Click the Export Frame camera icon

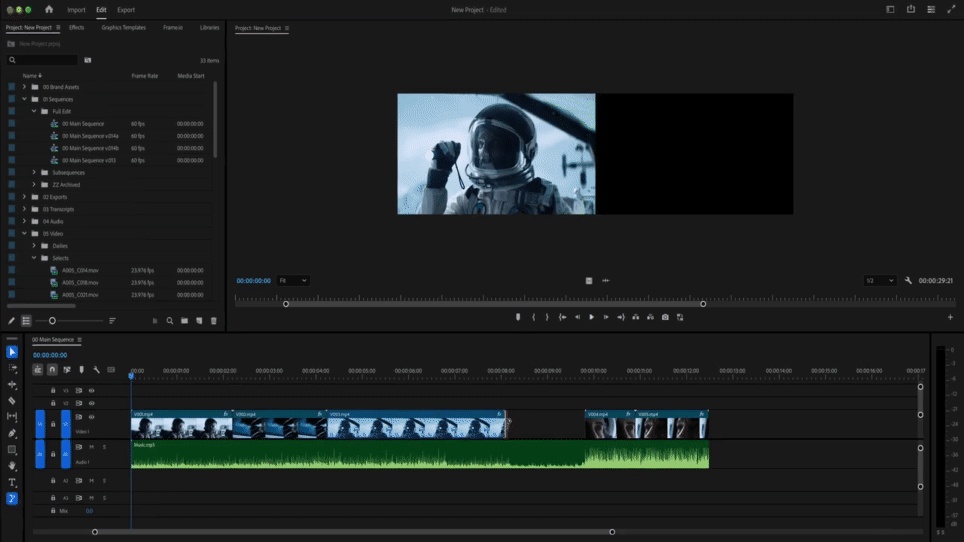coord(665,317)
